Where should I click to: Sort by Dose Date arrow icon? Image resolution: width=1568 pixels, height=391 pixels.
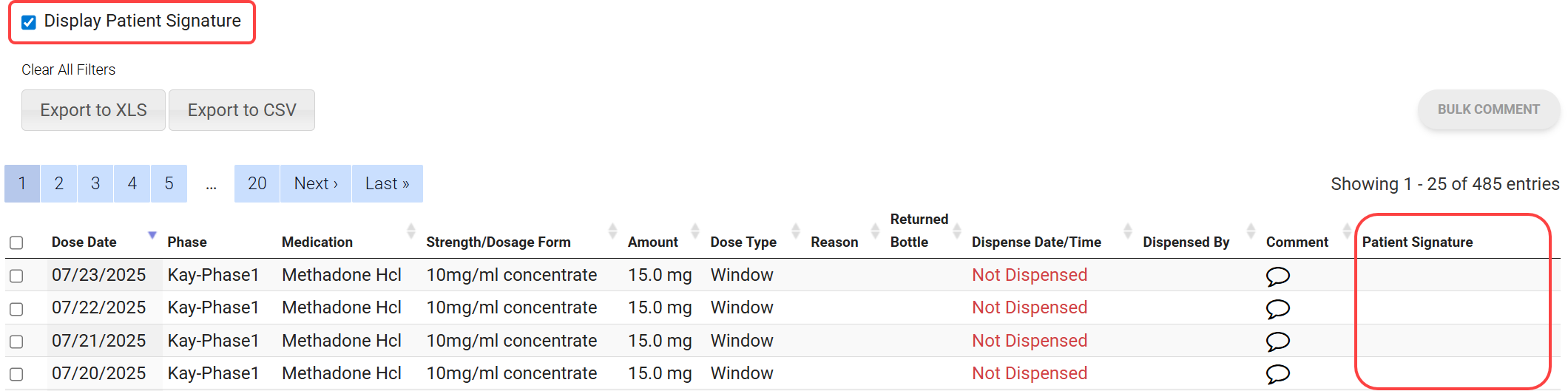pos(152,235)
